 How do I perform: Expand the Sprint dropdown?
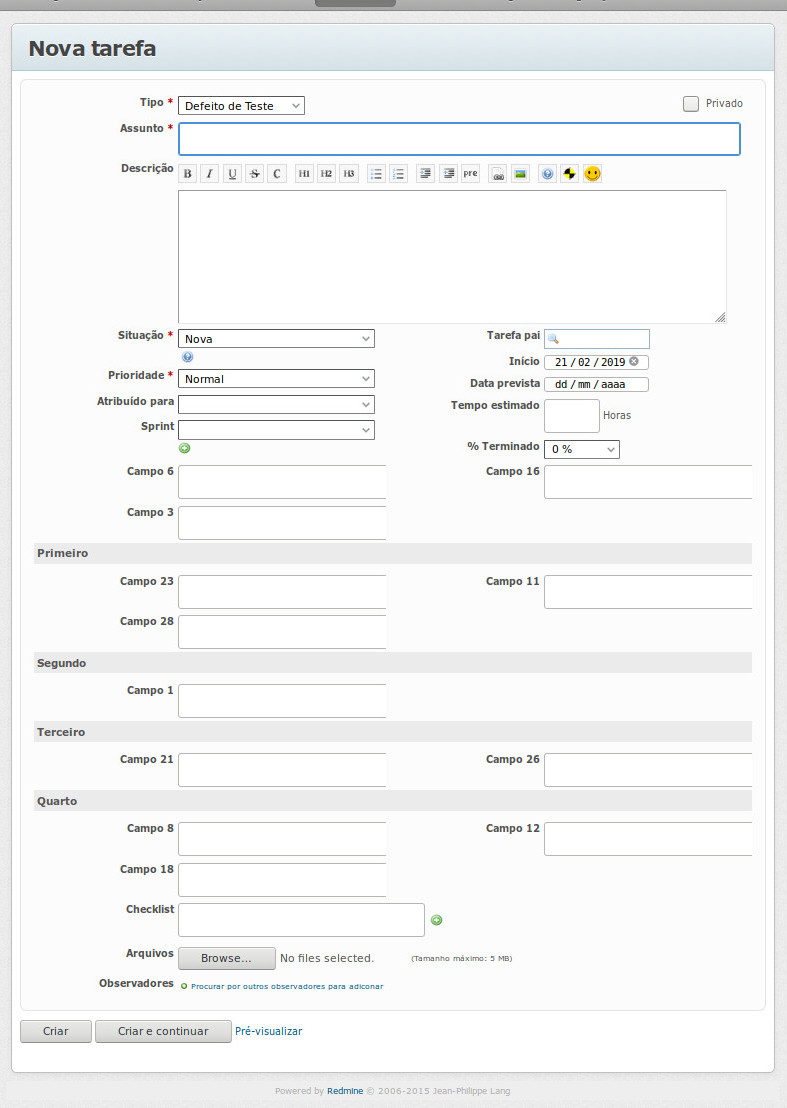coord(276,430)
